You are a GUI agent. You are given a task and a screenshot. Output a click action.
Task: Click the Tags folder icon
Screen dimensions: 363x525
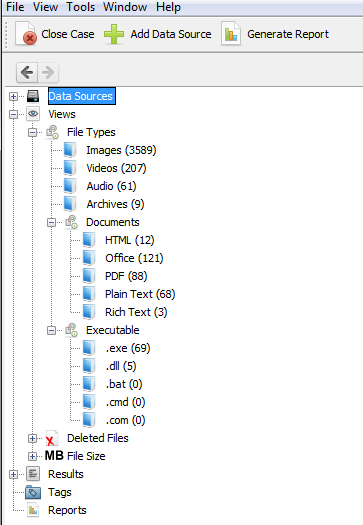pyautogui.click(x=33, y=492)
